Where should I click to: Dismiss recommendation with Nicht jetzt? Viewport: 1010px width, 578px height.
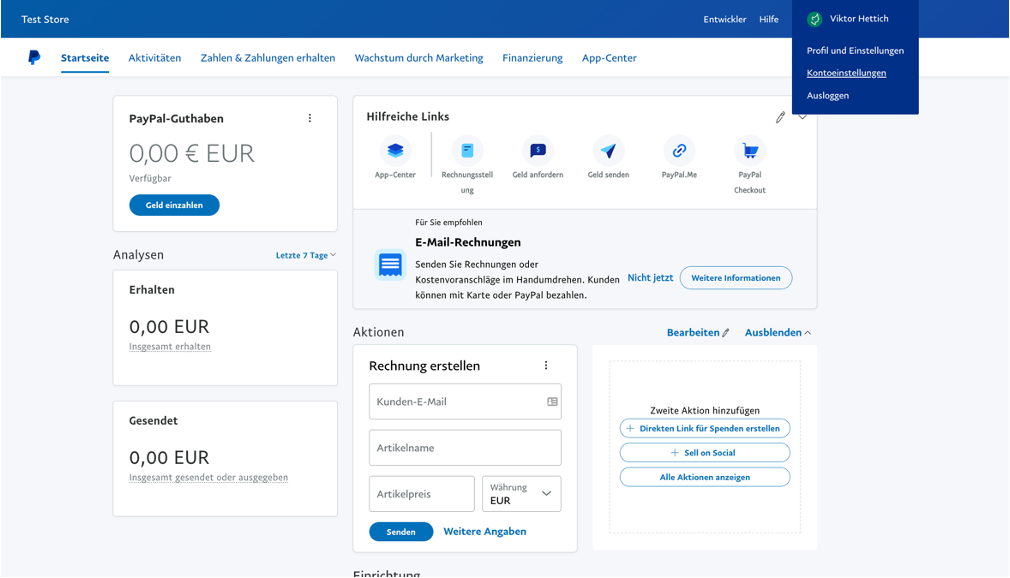pos(650,278)
